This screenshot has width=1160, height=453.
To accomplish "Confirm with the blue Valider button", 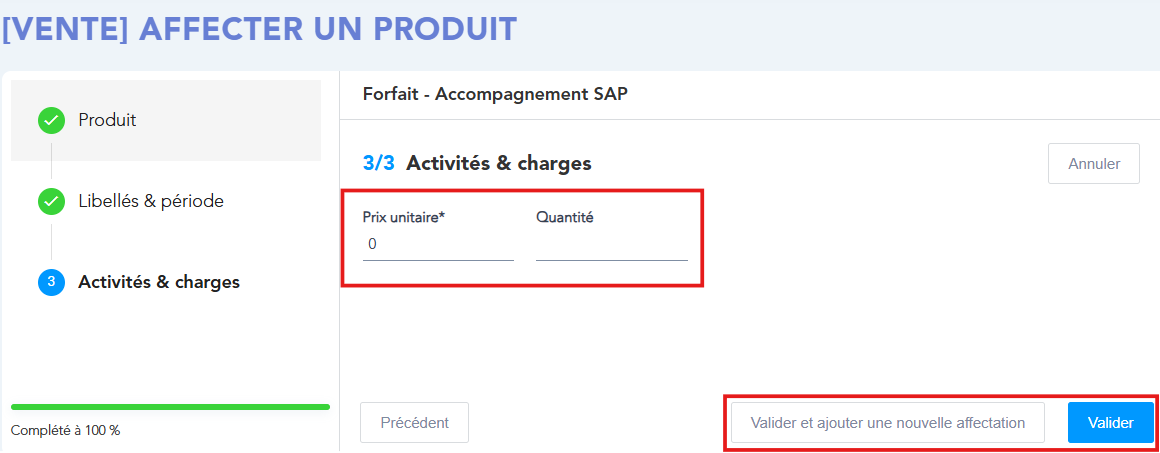I will coord(1110,423).
